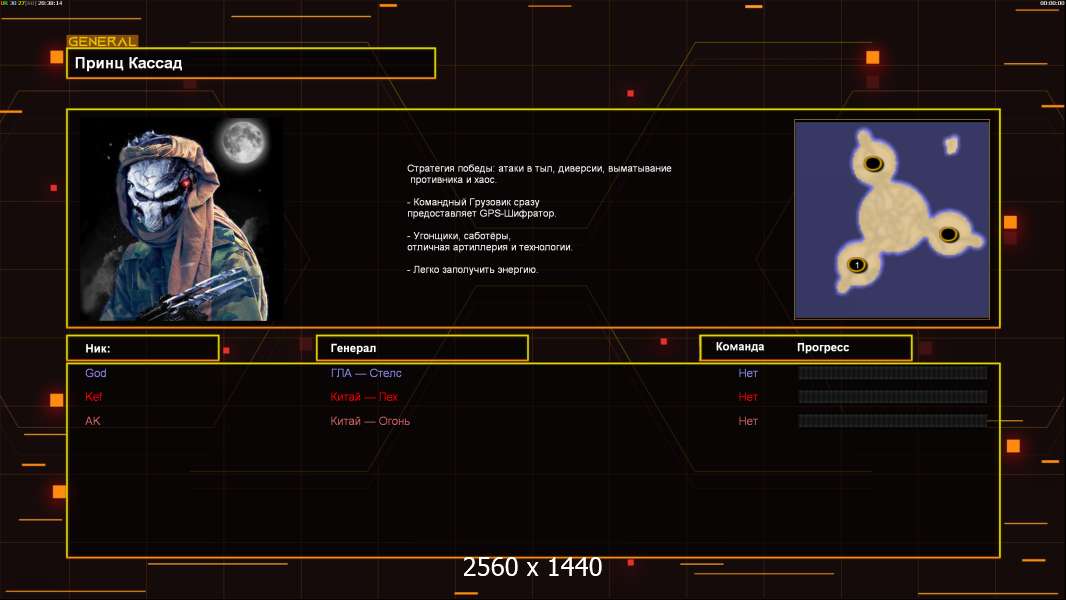Click the team value Нет for AK
This screenshot has width=1066, height=600.
tap(748, 421)
